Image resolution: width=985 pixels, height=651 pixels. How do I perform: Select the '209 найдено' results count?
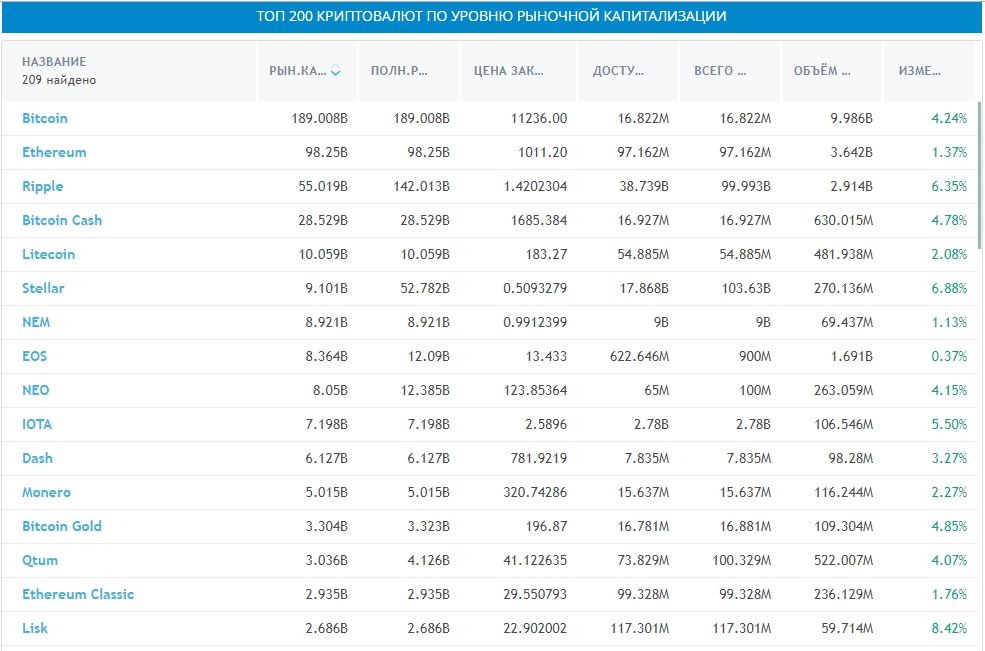tap(59, 80)
